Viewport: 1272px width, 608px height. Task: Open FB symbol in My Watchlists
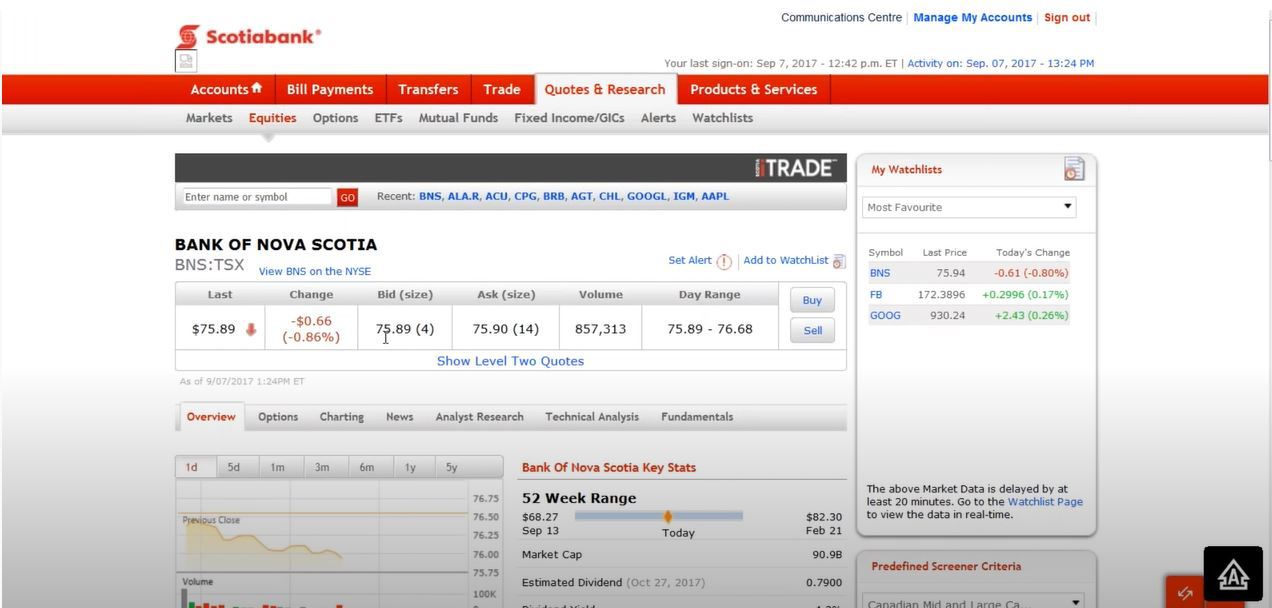tap(876, 295)
